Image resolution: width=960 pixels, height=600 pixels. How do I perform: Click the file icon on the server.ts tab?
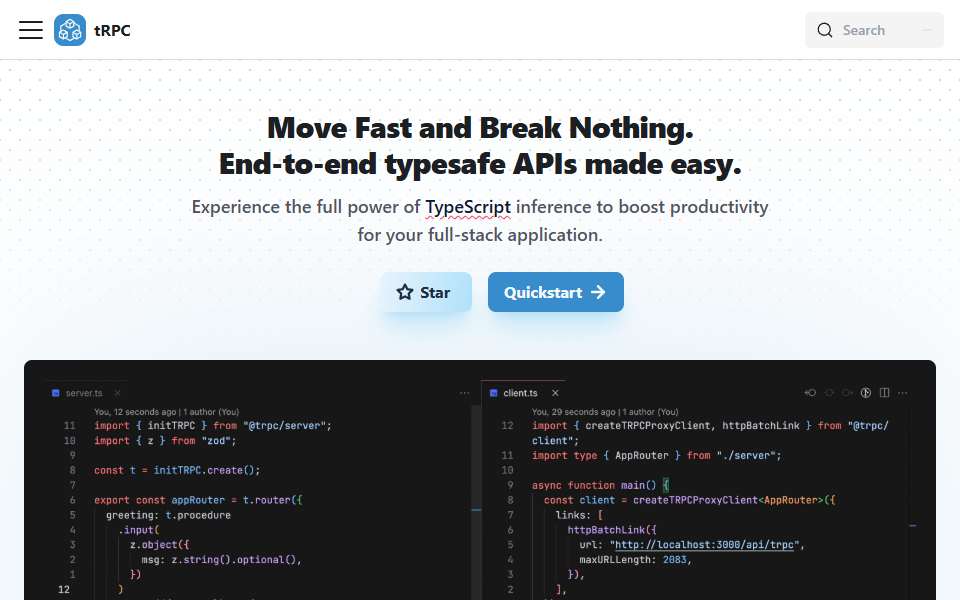point(56,393)
